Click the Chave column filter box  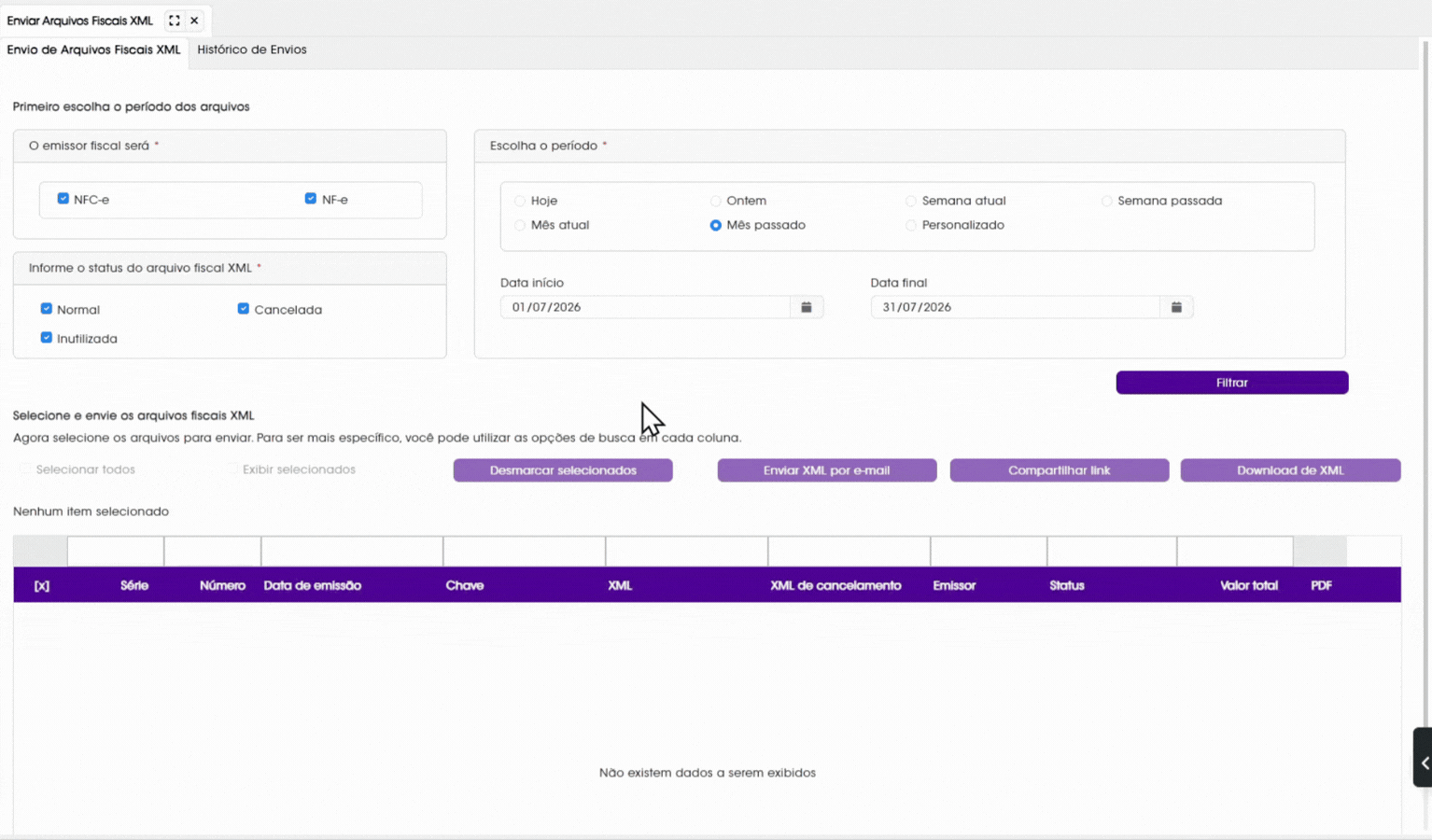(525, 552)
